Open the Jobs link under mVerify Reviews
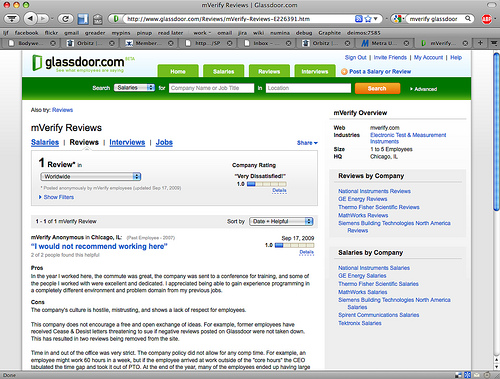The height and width of the screenshot is (379, 500). pyautogui.click(x=164, y=142)
